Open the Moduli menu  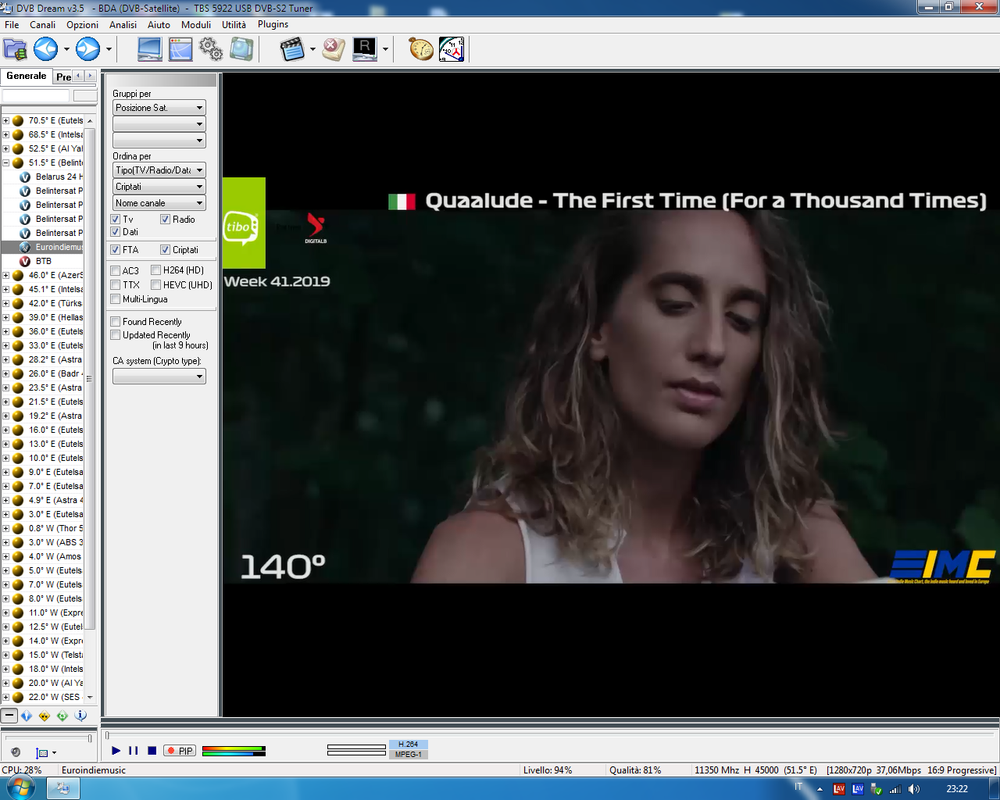[196, 24]
